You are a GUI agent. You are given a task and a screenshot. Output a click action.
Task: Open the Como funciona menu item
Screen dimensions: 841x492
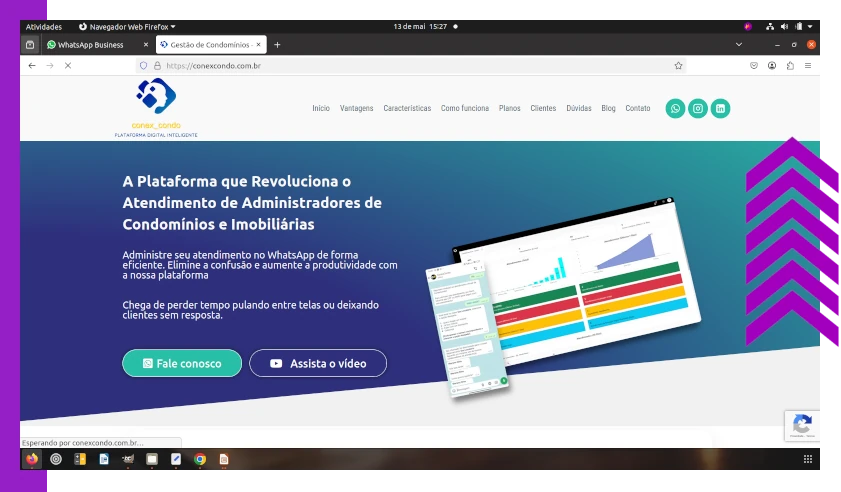point(465,108)
